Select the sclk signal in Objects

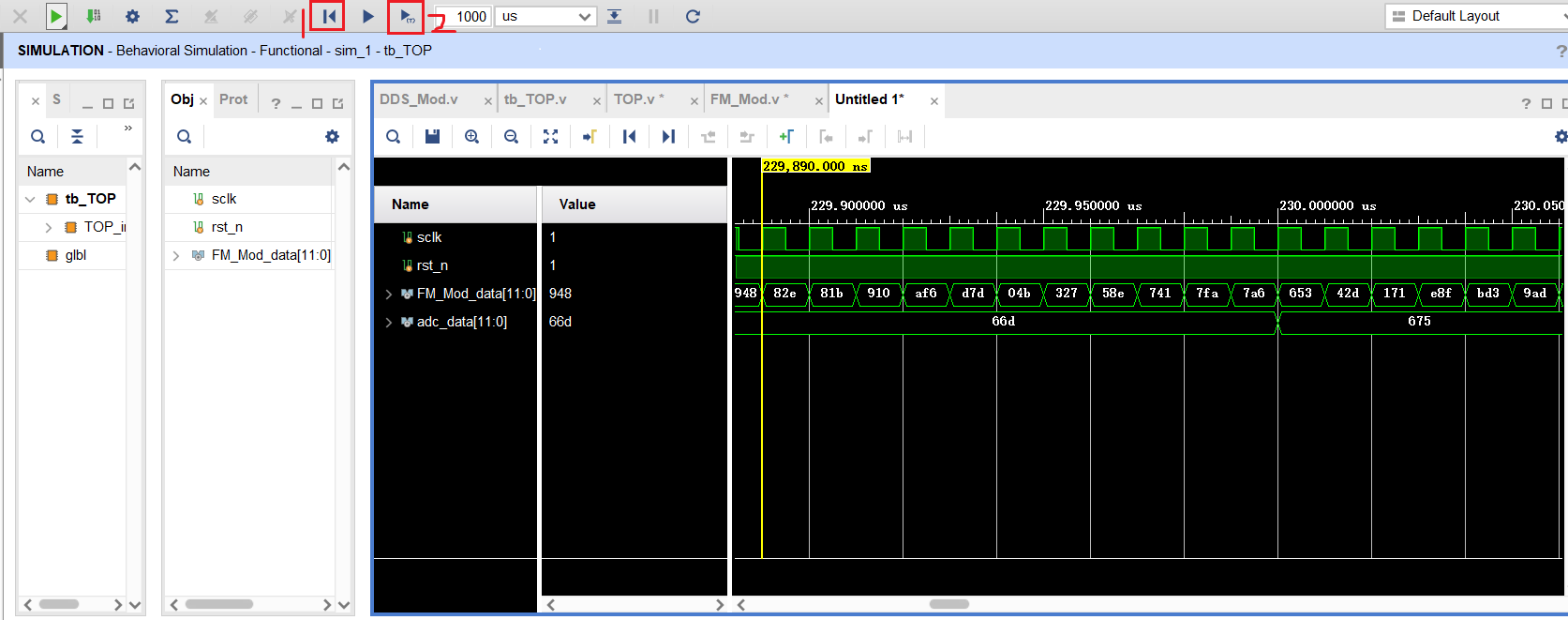[224, 199]
